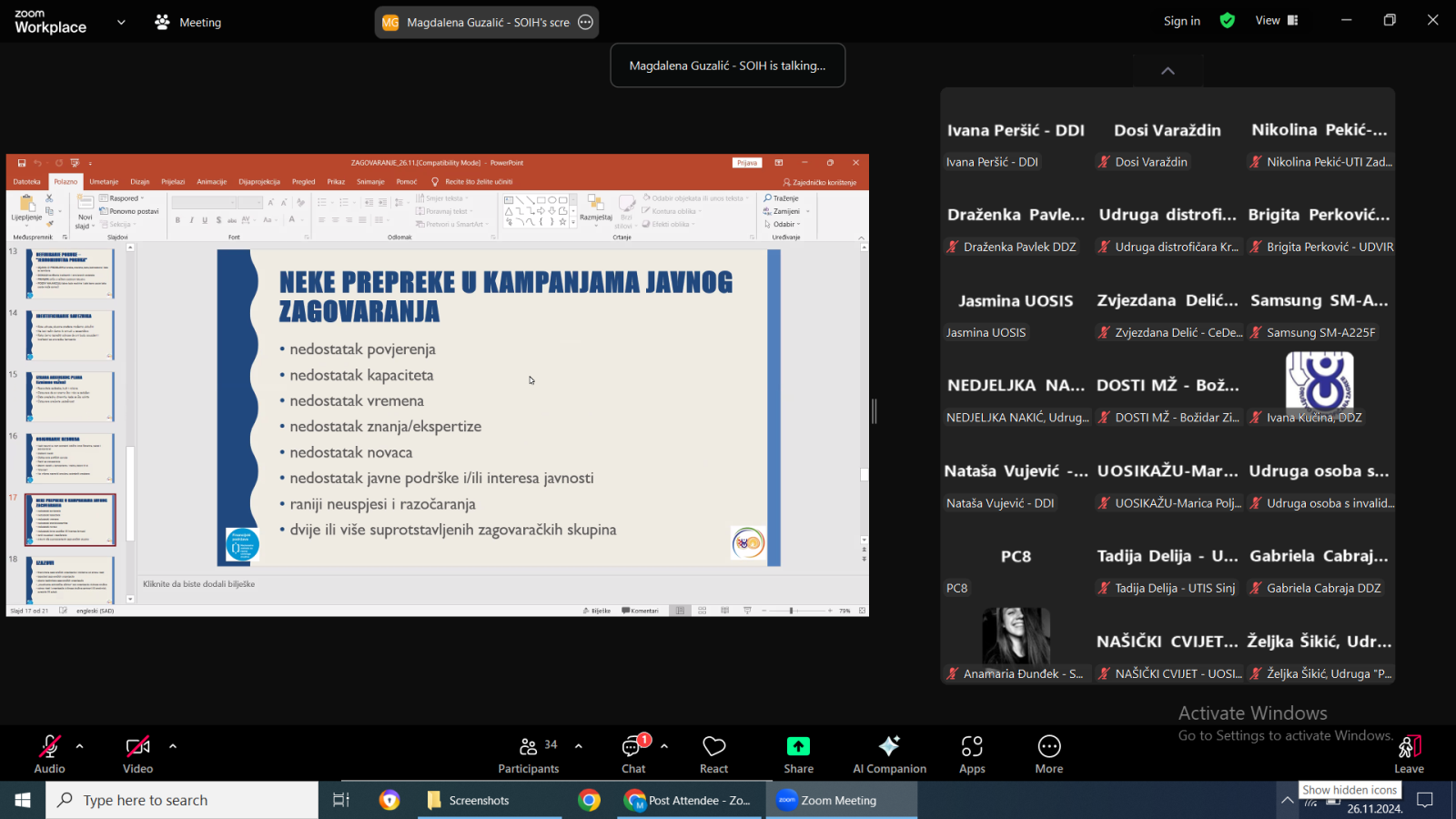Open the Meeting tab
This screenshot has width=1456, height=819.
point(188,23)
